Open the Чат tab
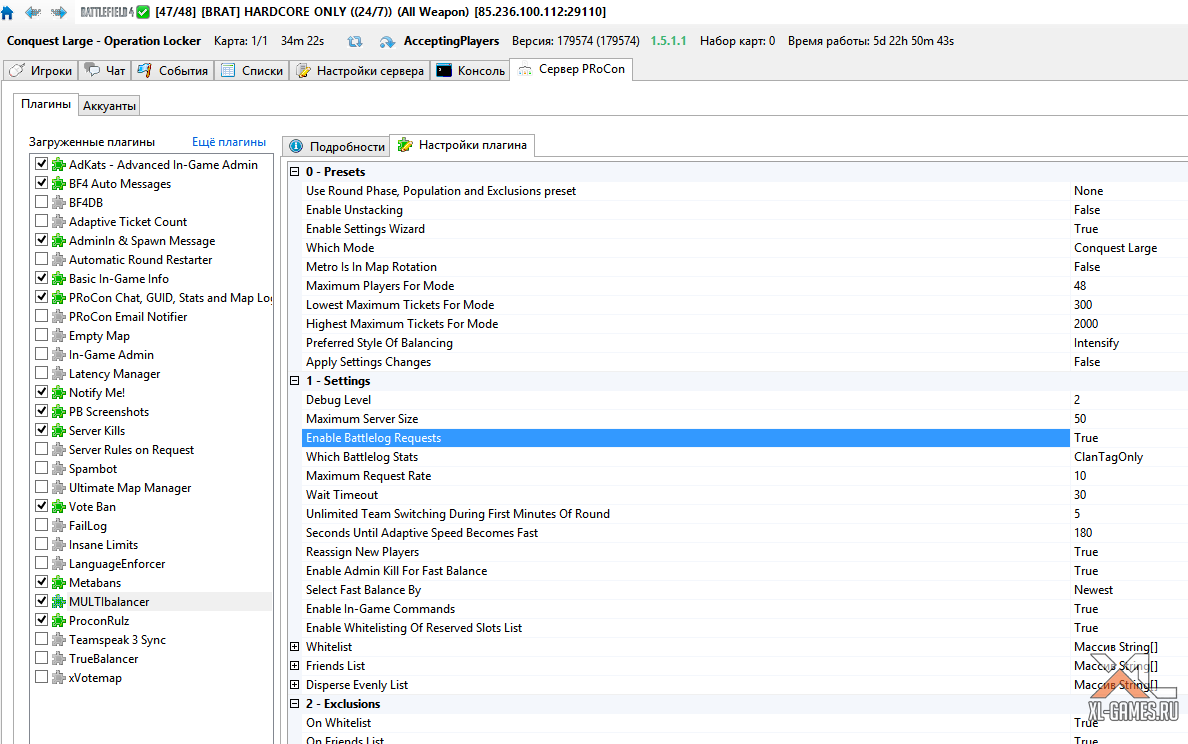This screenshot has height=744, width=1188. [105, 70]
